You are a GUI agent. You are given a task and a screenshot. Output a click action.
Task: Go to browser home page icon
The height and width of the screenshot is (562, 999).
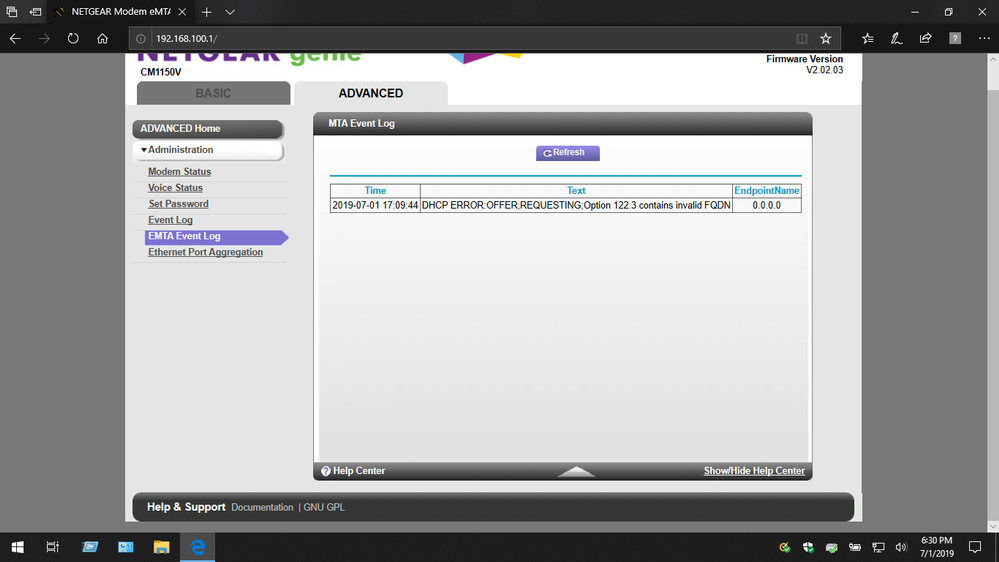pyautogui.click(x=103, y=38)
